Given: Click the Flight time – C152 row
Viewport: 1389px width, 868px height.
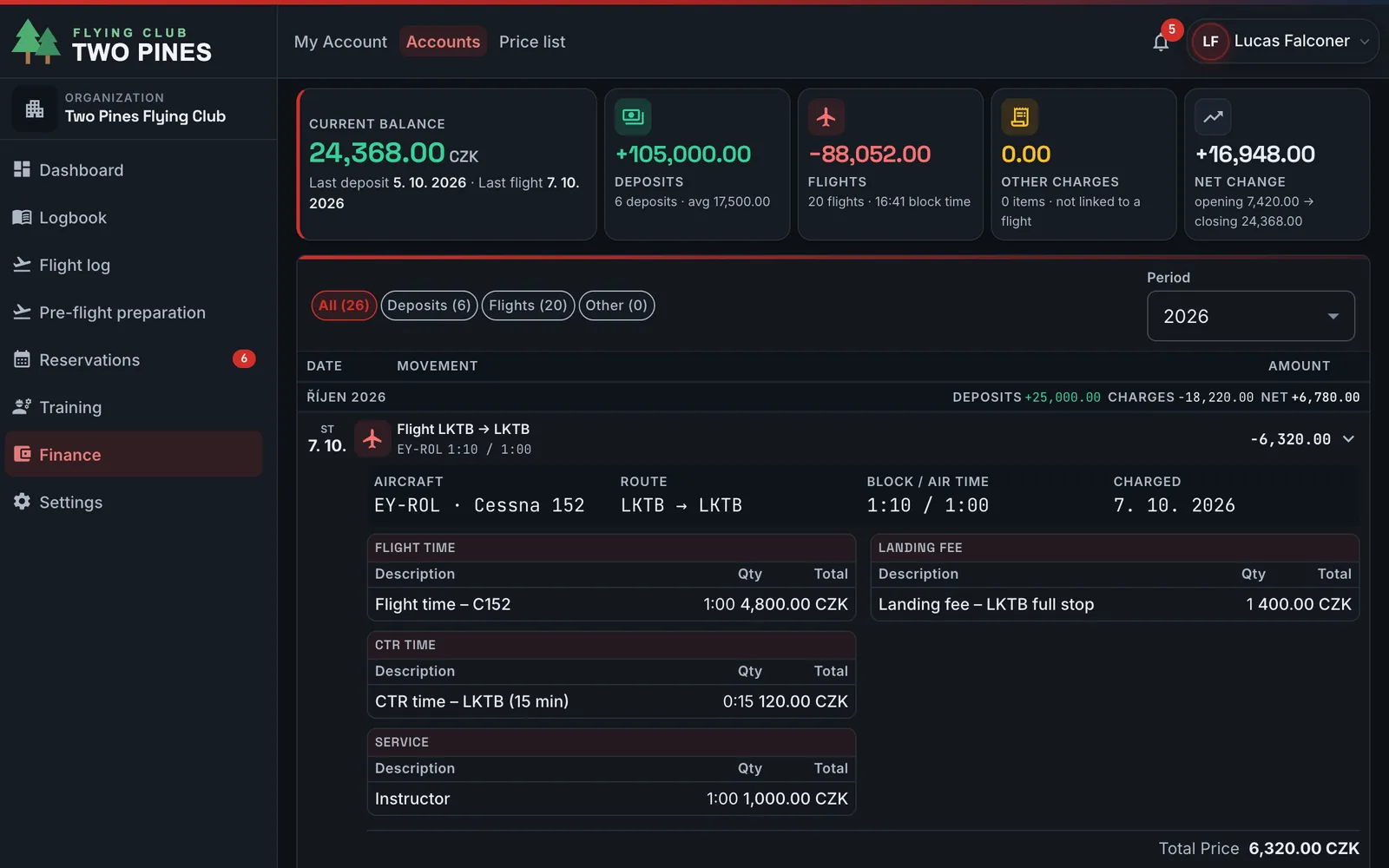Looking at the screenshot, I should [611, 604].
